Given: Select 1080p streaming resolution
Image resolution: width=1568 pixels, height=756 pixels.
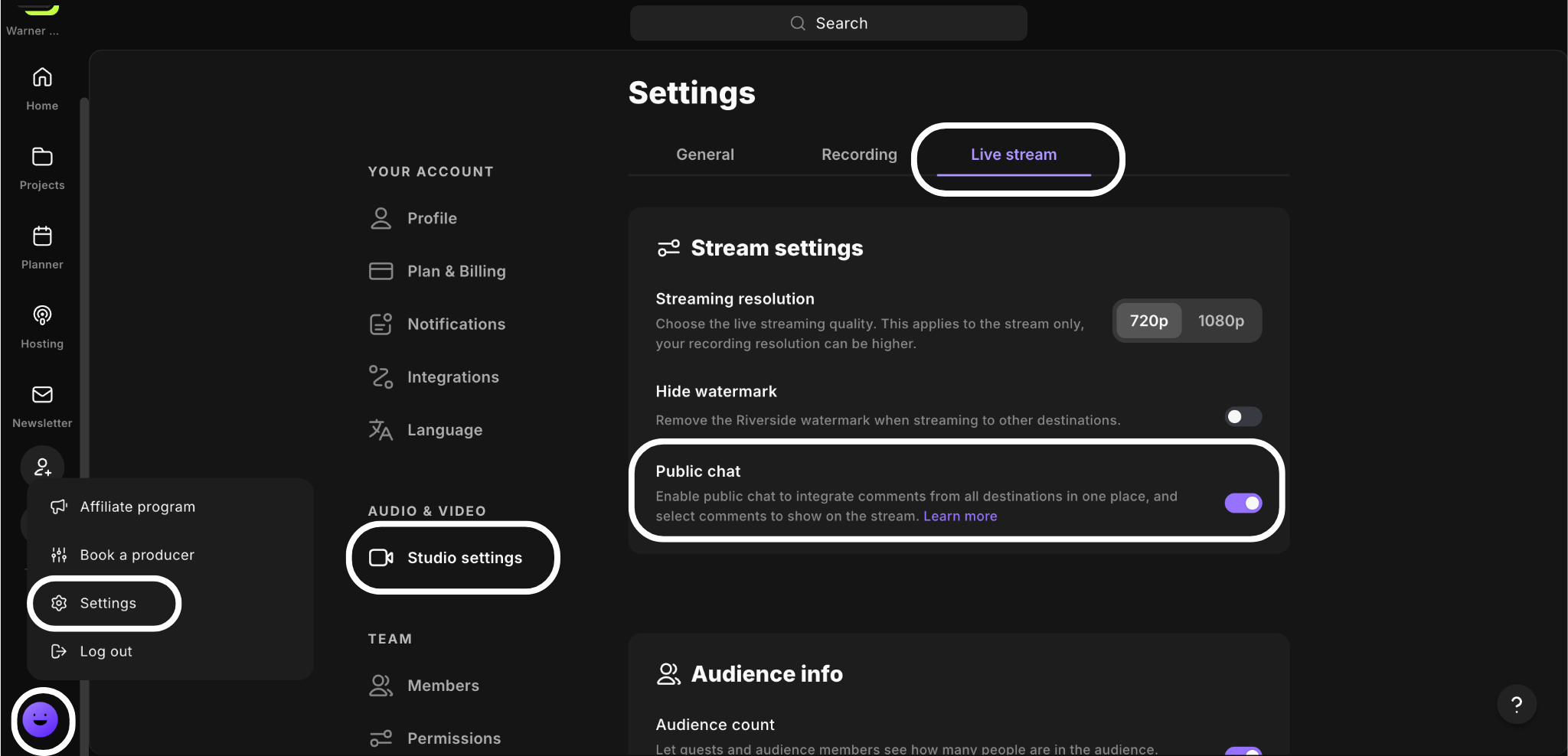Looking at the screenshot, I should coord(1220,321).
